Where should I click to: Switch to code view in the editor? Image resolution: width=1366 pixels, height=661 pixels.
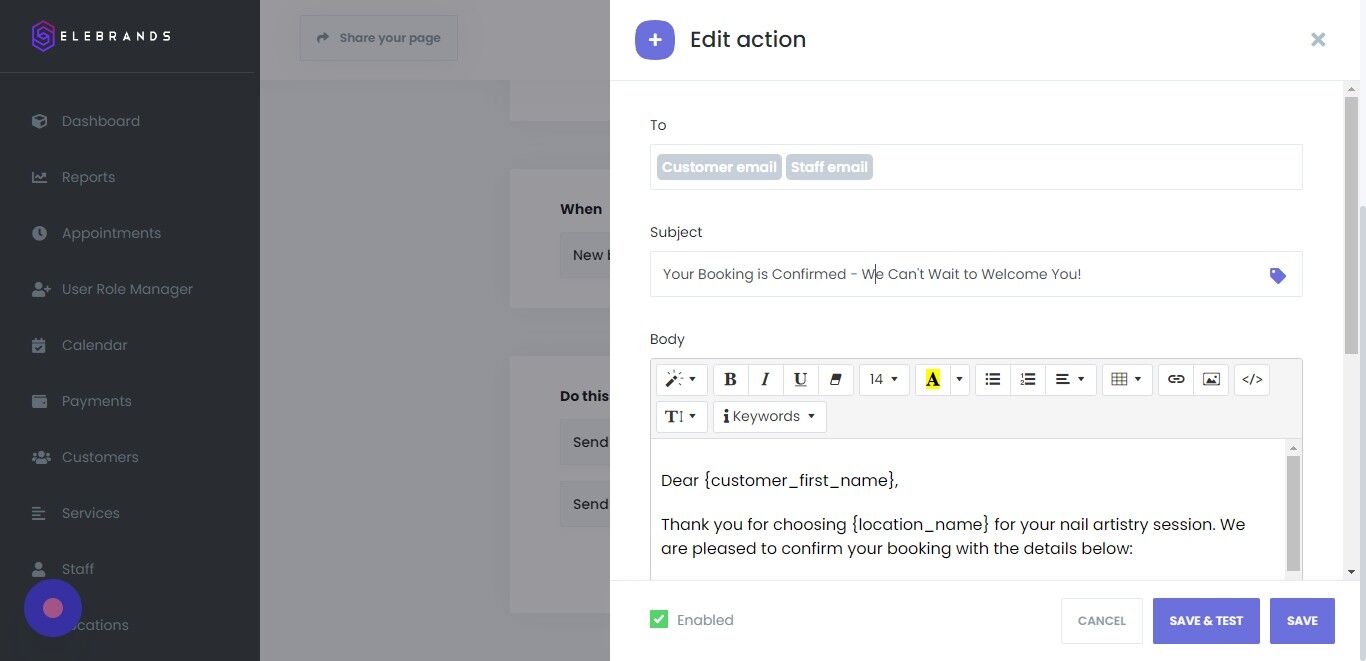(x=1252, y=379)
